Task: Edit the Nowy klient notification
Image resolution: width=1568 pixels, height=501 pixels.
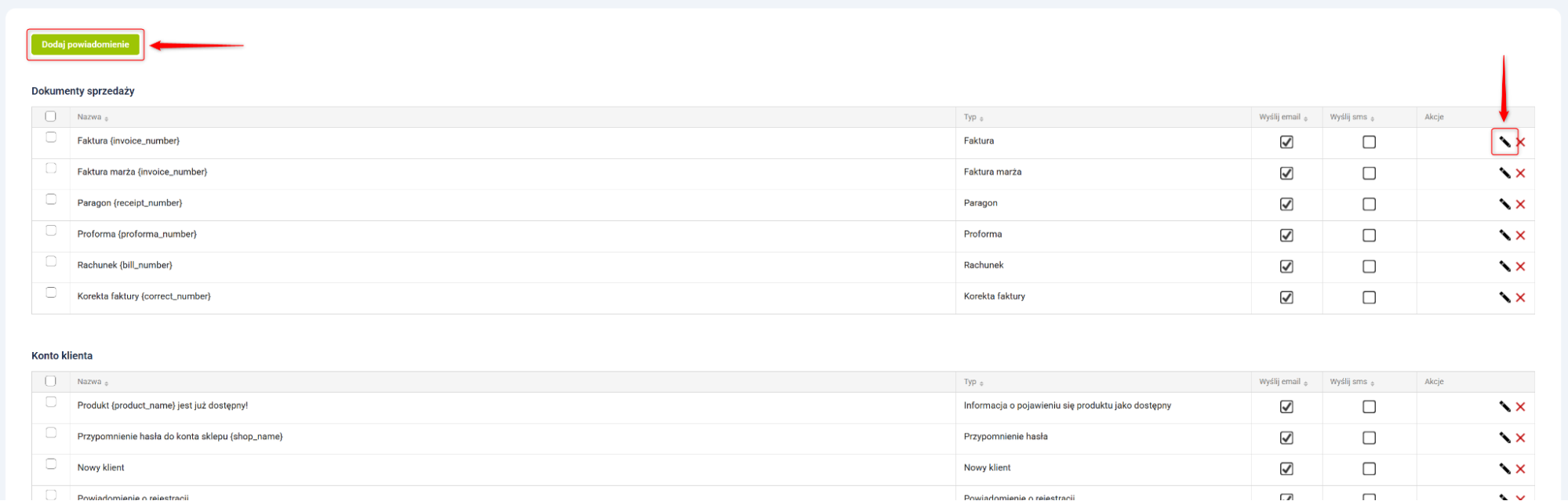Action: [x=1504, y=469]
